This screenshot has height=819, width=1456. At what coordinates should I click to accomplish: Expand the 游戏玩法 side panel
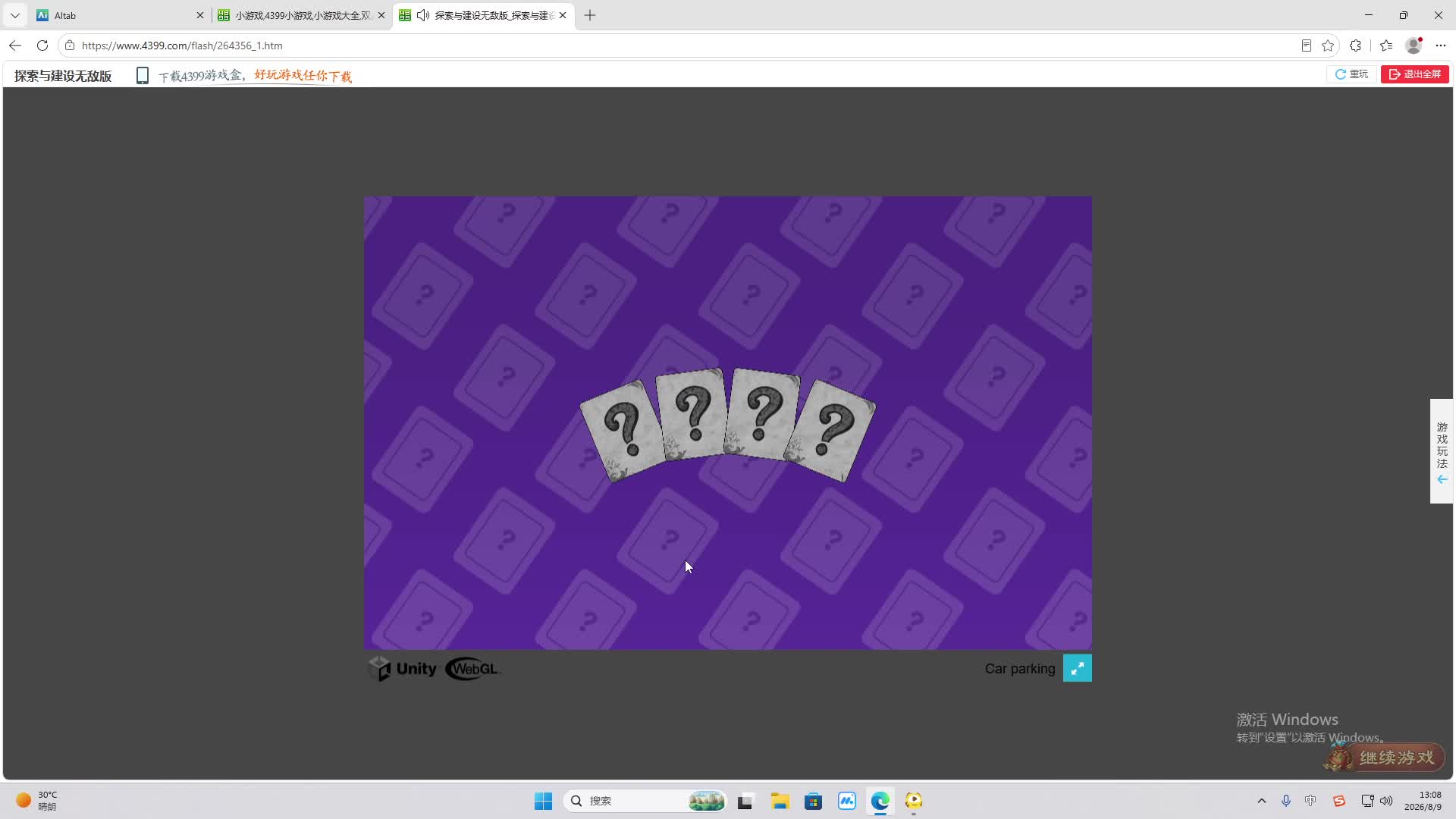1442,451
